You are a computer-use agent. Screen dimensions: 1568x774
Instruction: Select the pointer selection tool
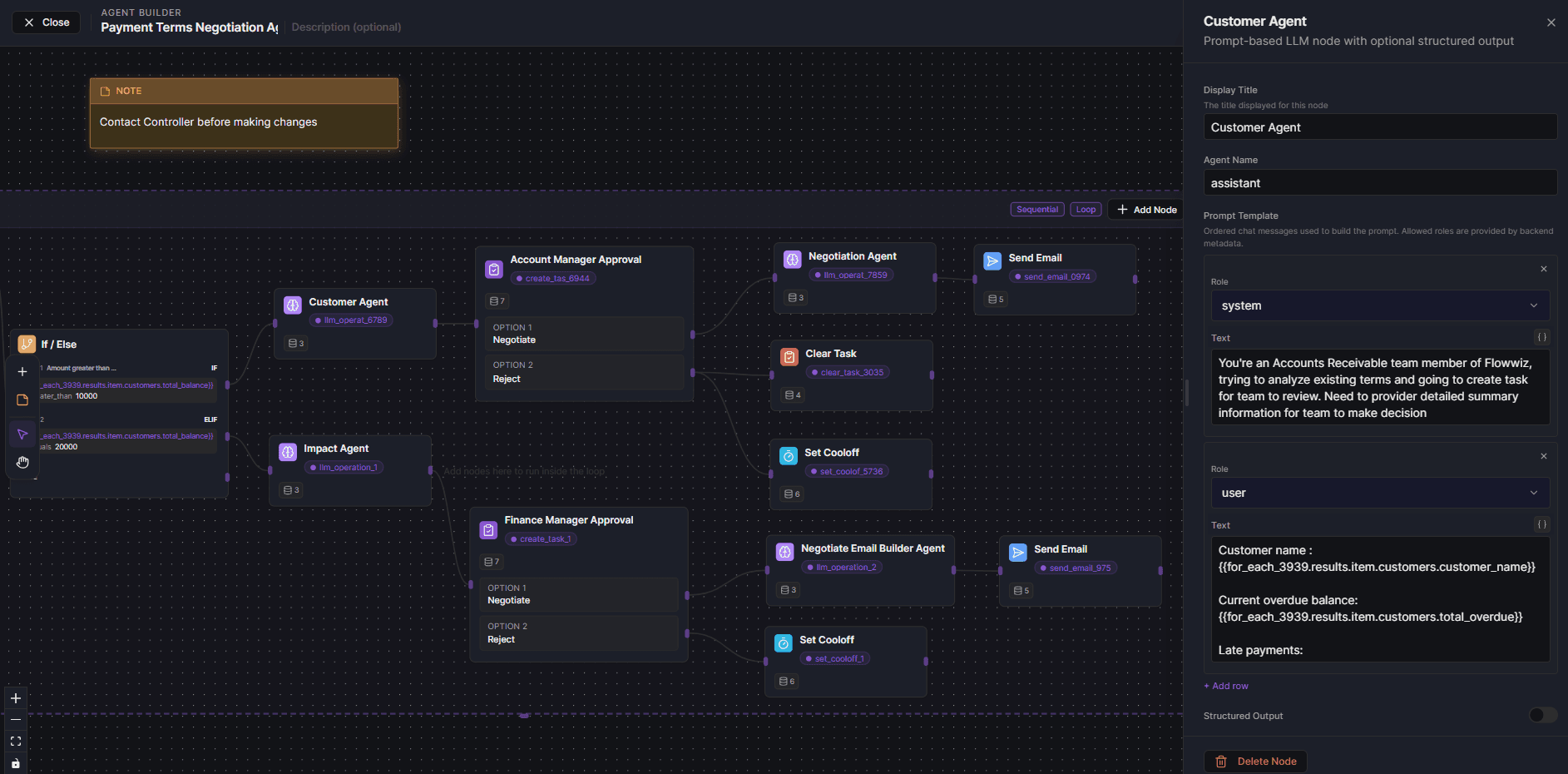[x=22, y=434]
